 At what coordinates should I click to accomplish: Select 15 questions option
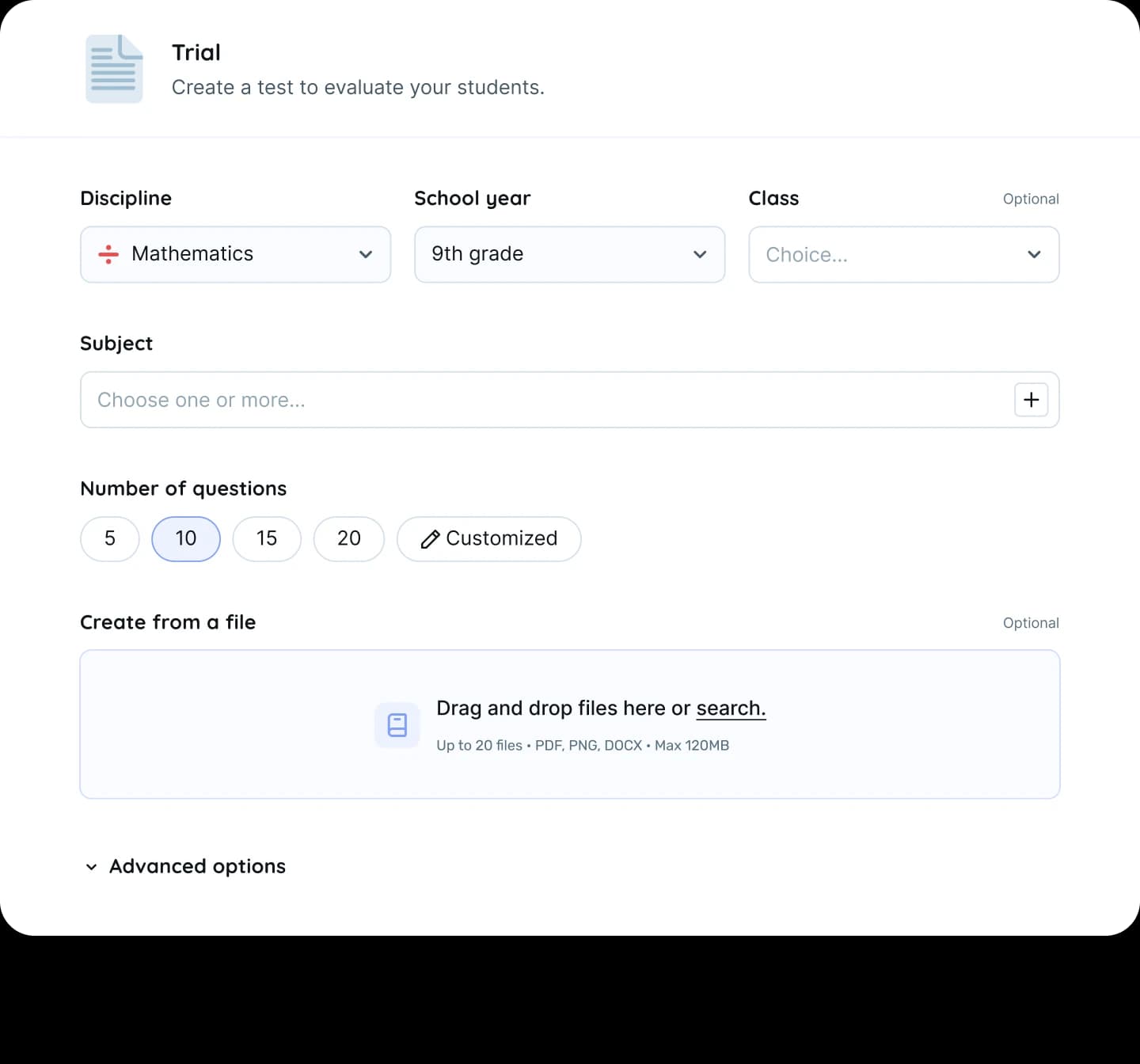pos(267,539)
